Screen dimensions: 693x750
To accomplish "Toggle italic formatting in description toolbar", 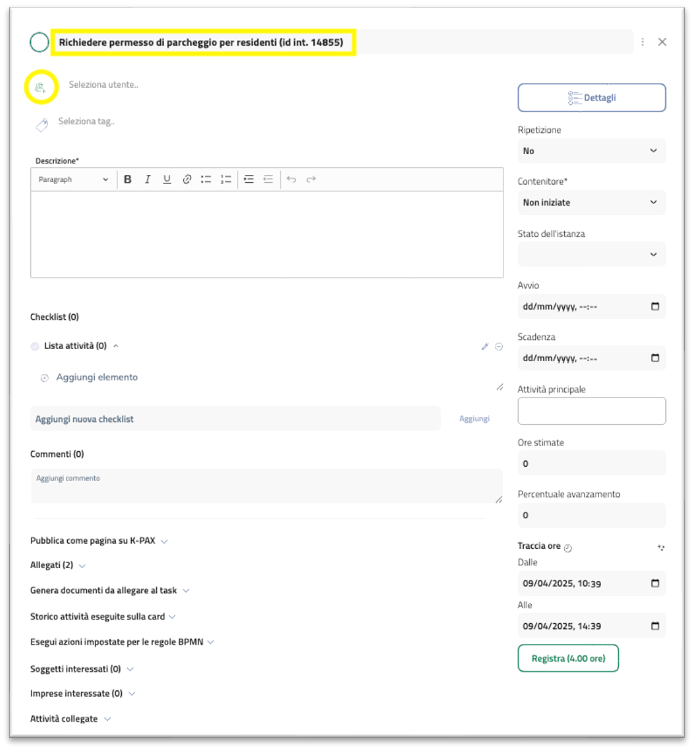I will coord(147,180).
